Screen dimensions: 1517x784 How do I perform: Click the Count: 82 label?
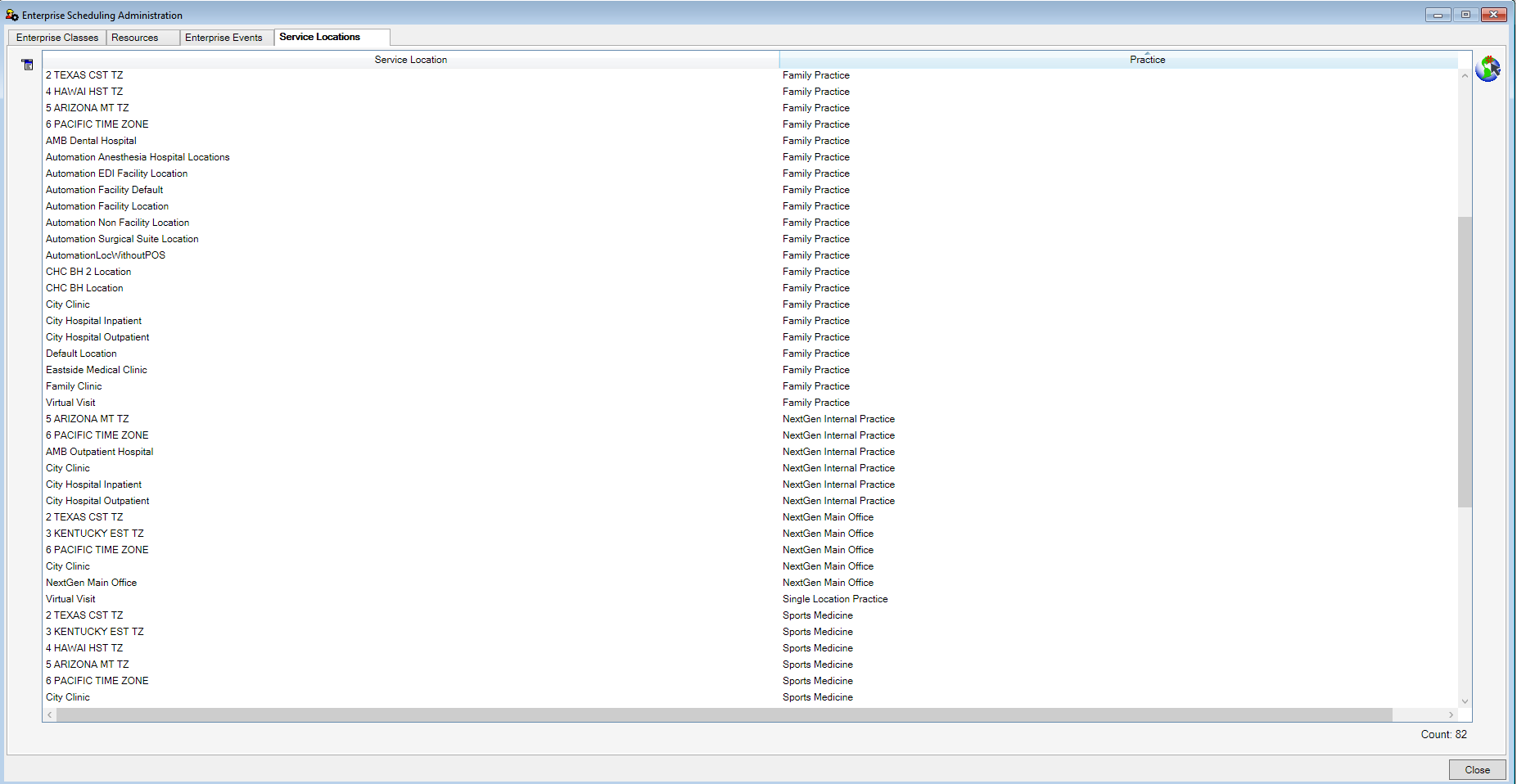point(1443,734)
